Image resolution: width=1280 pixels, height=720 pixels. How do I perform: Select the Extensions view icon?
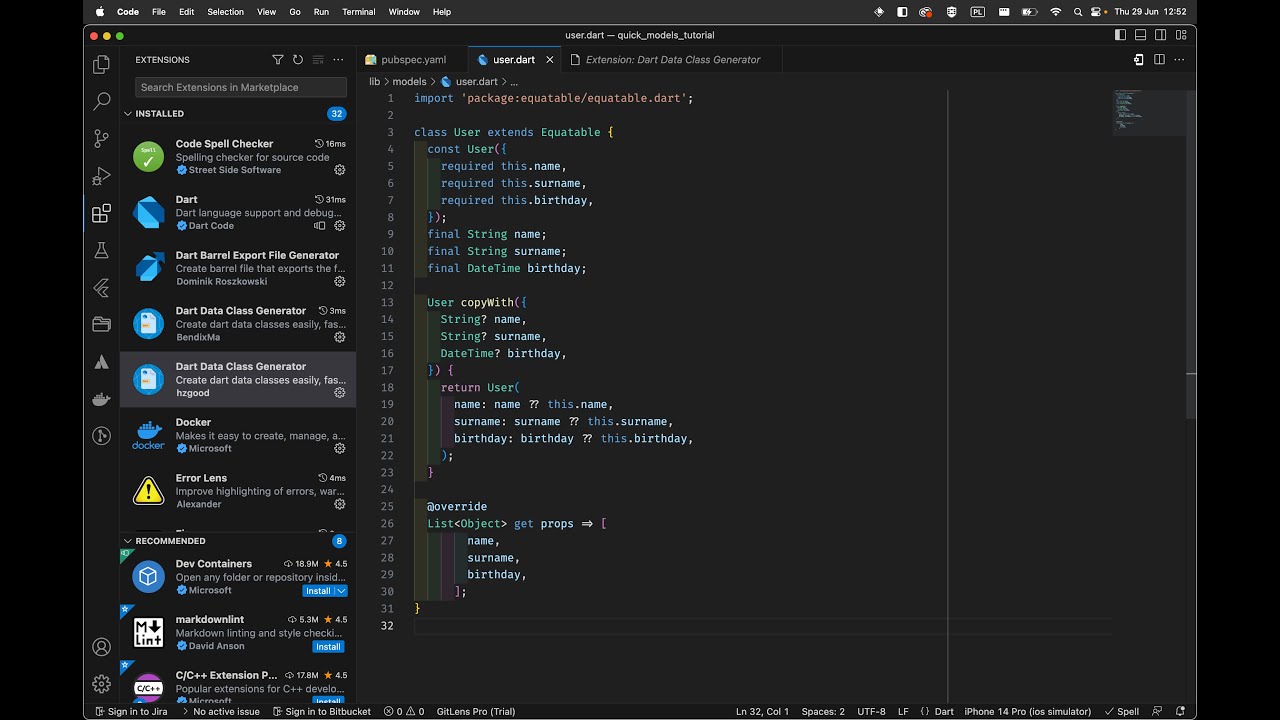pyautogui.click(x=101, y=214)
